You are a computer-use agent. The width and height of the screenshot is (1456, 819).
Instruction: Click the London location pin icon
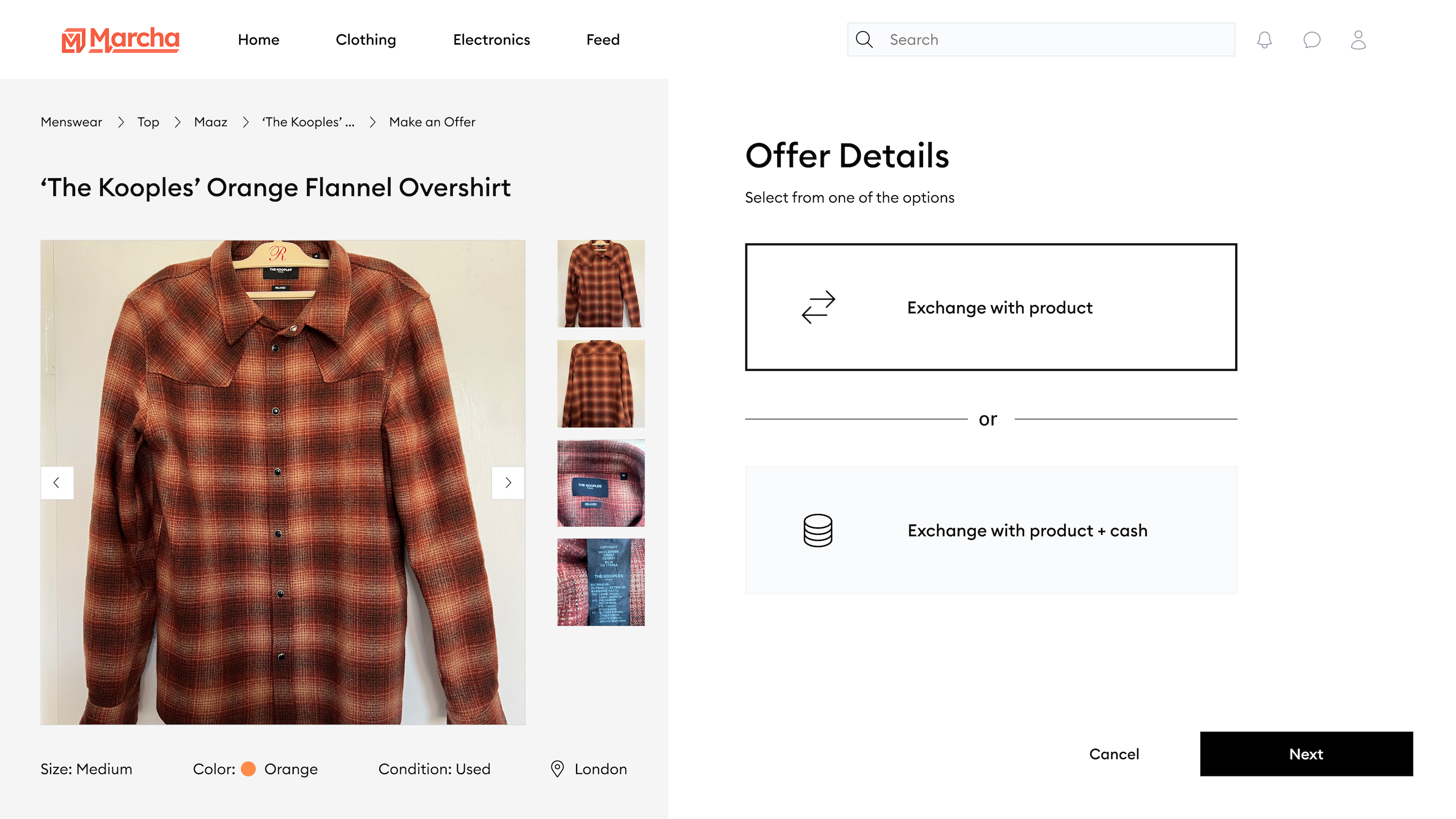(557, 769)
